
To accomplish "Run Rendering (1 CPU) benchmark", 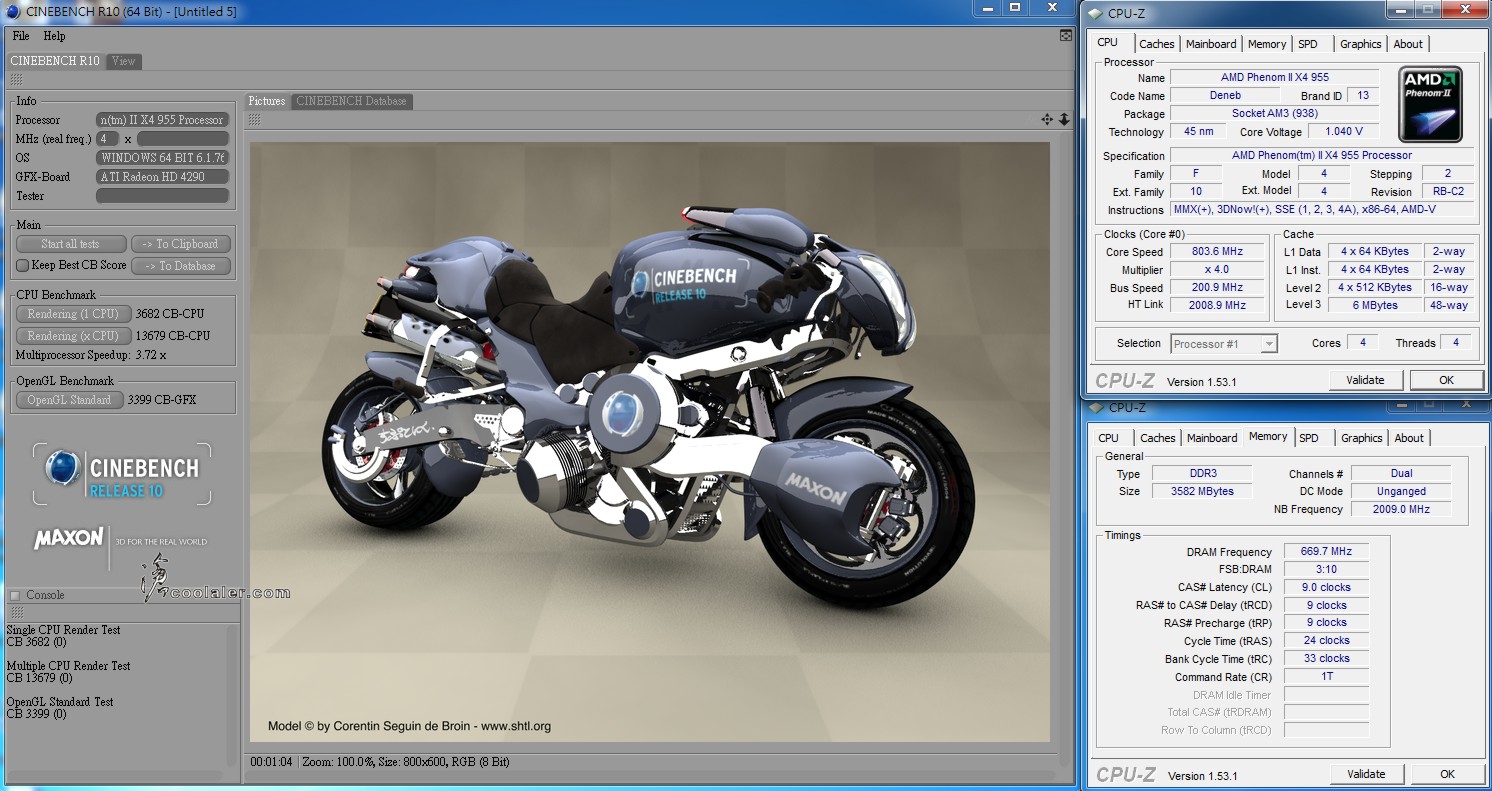I will coord(73,314).
